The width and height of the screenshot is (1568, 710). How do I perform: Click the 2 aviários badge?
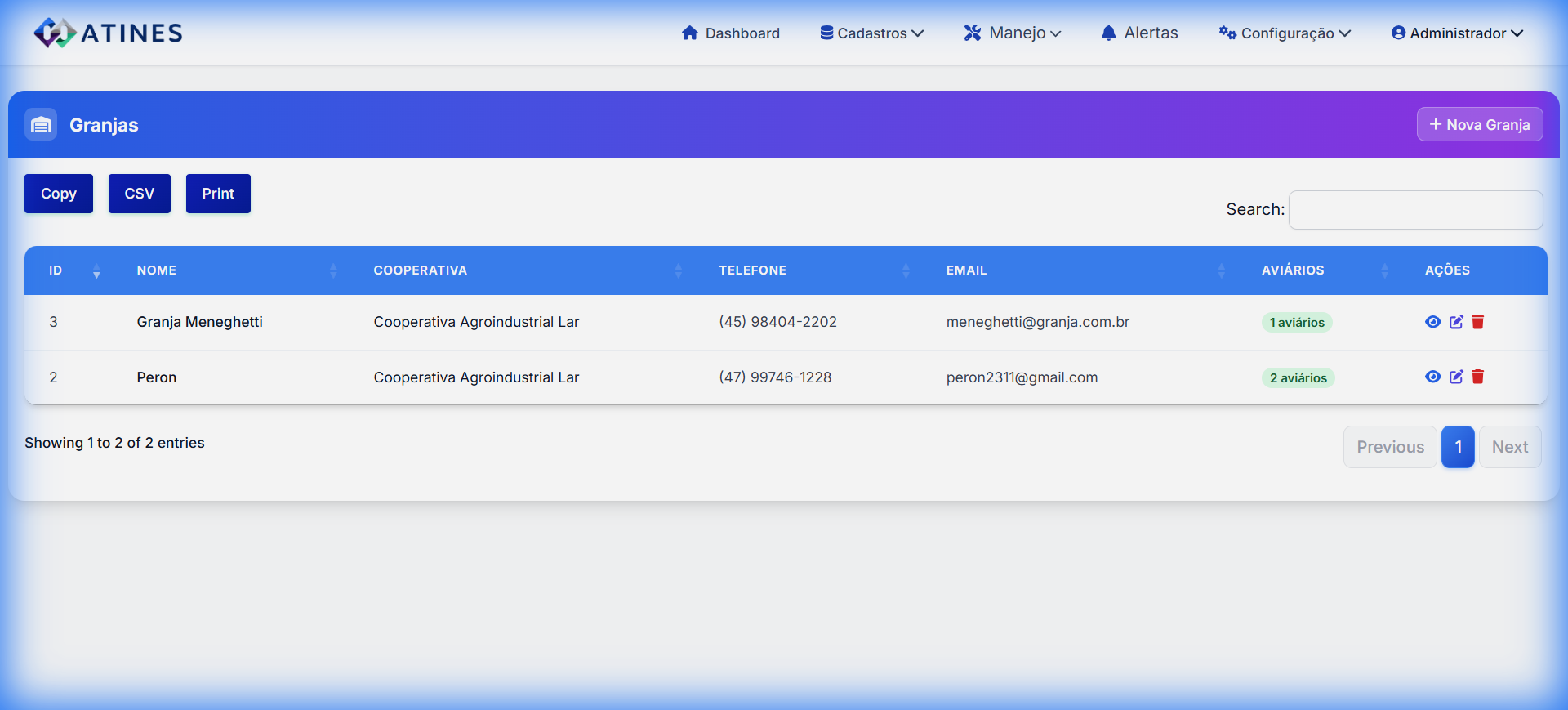[x=1298, y=378]
